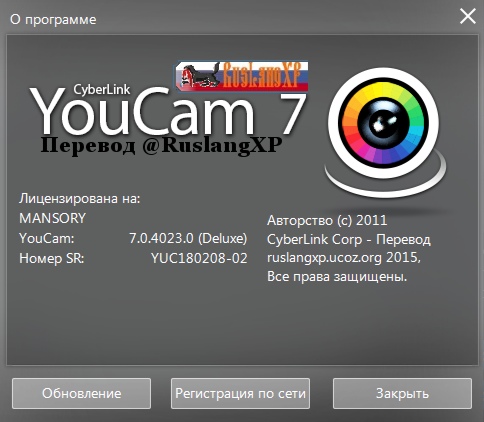This screenshot has width=484, height=422.
Task: Click the Перевод @RuslangXP caption
Action: pos(161,145)
